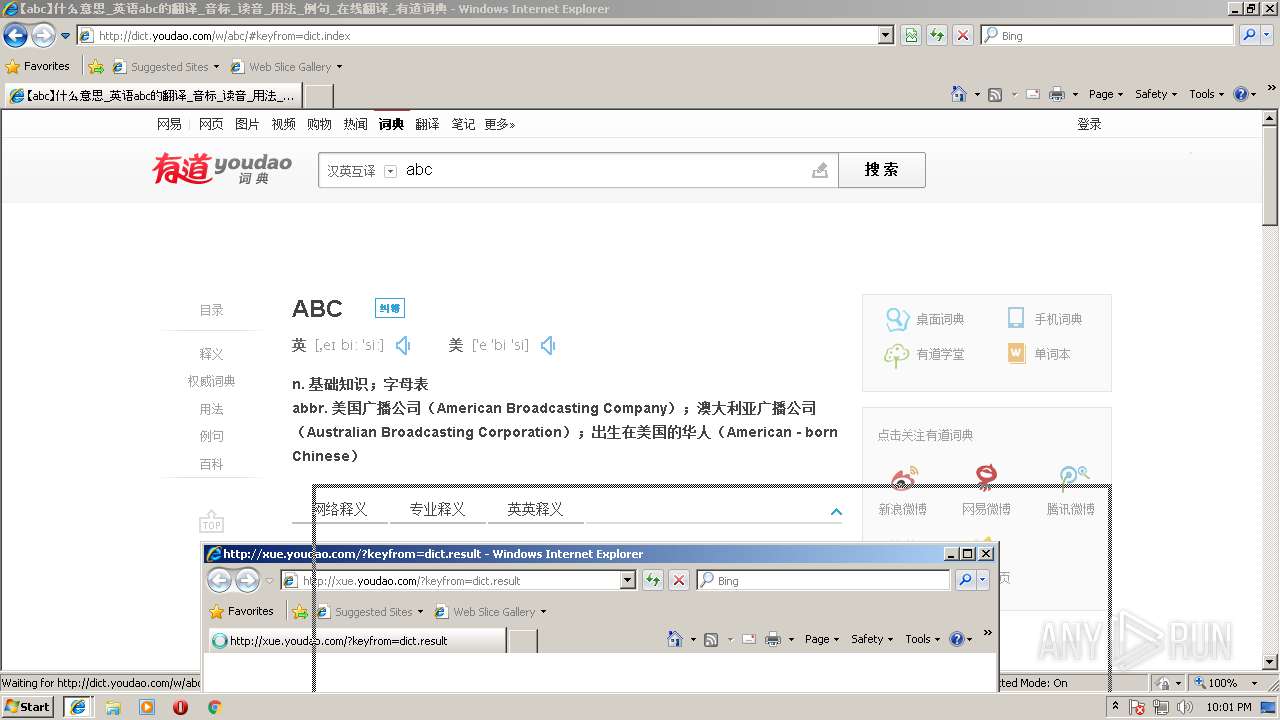Click the Home icon in xue.youdao popup window
Screen dimensions: 1280x720
675,639
